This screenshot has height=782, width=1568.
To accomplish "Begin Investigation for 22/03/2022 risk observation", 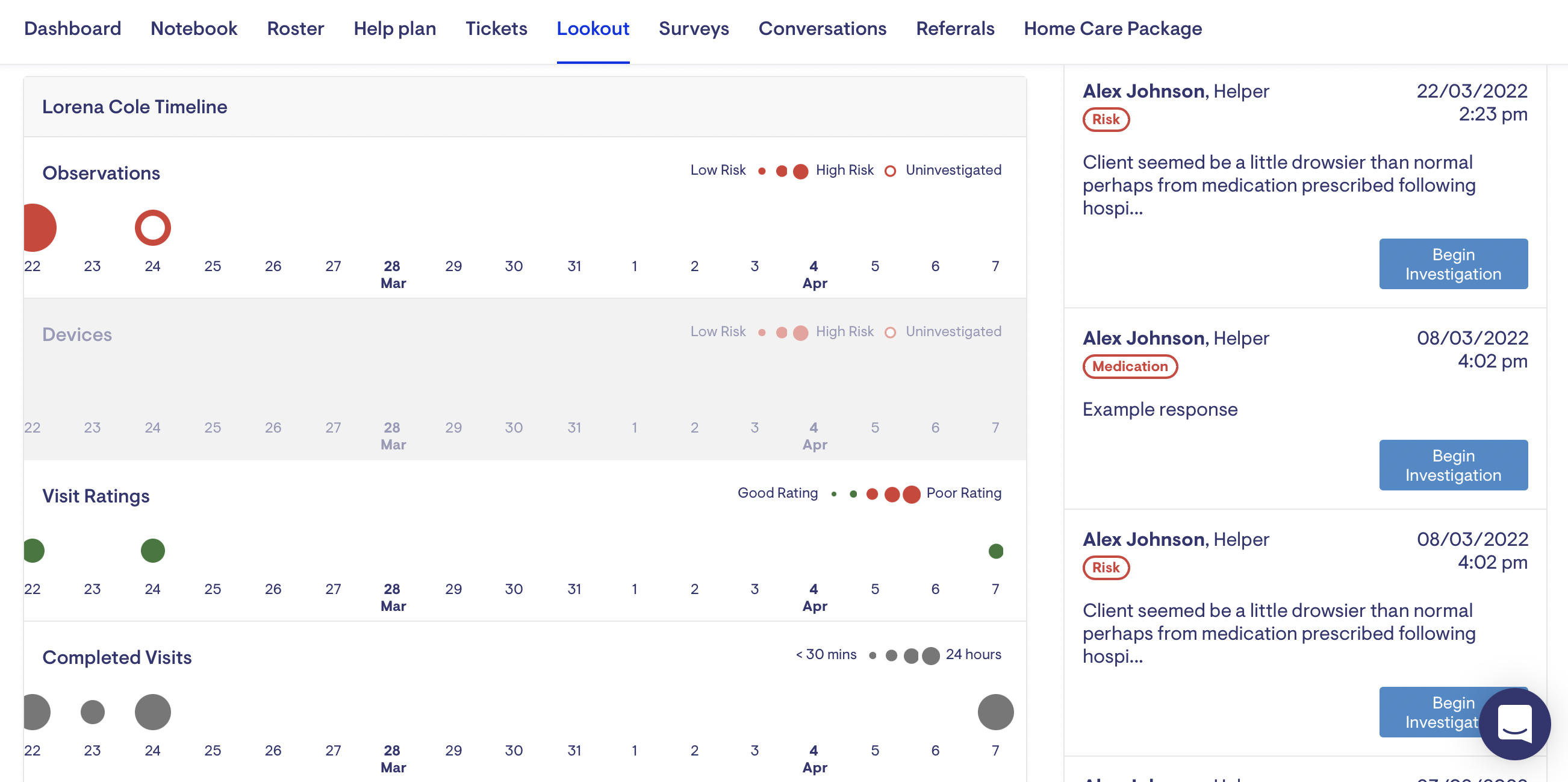I will (1452, 264).
